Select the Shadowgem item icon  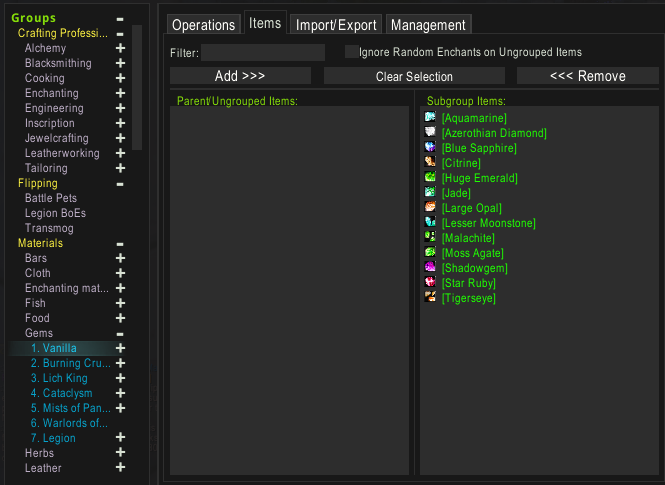pos(430,268)
